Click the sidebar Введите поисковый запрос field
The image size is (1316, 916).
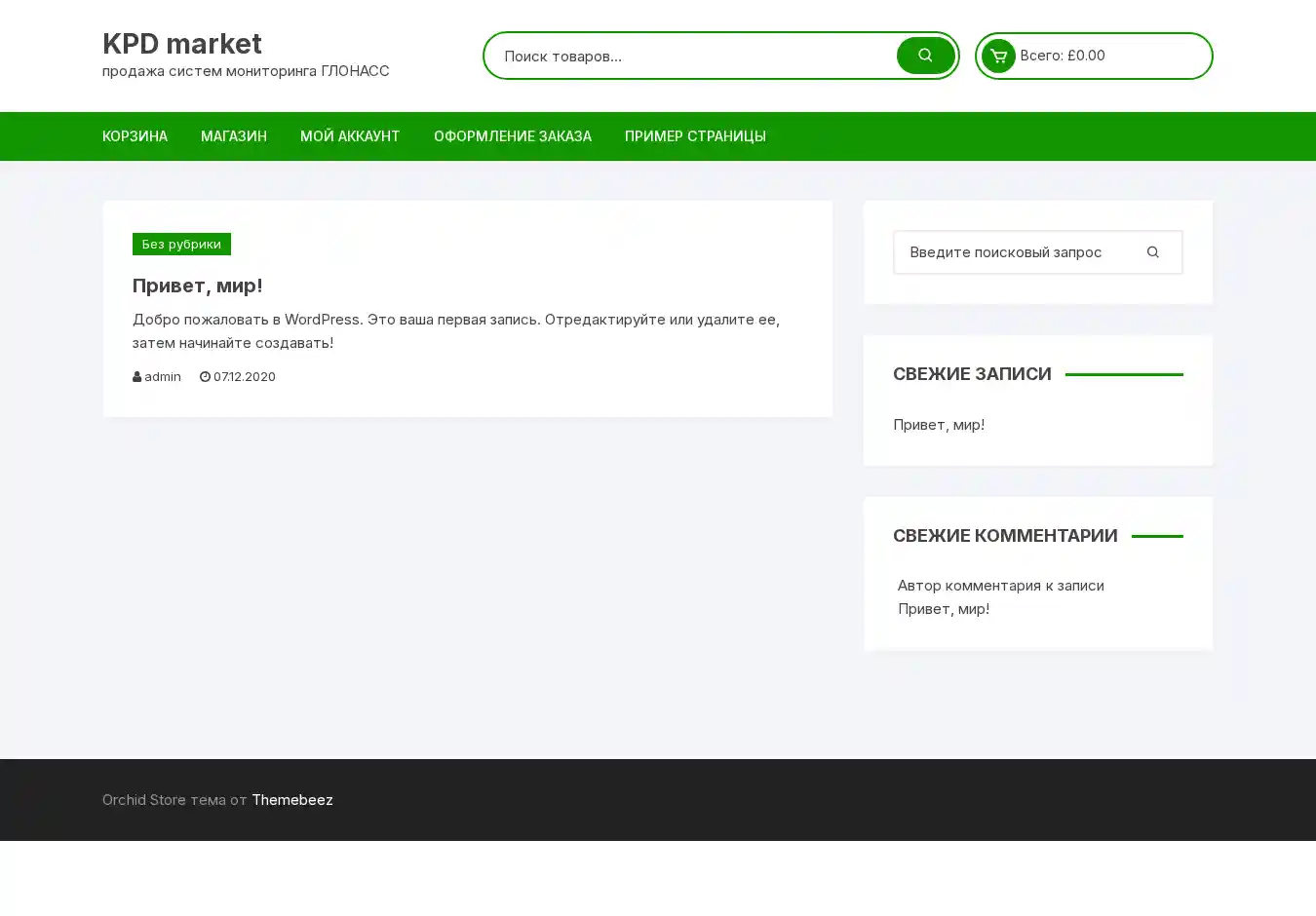click(1014, 252)
